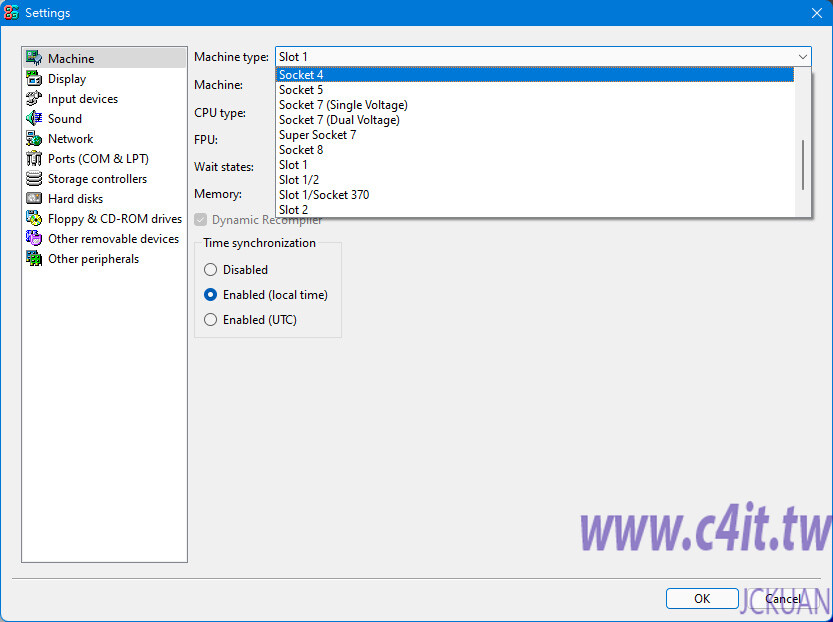This screenshot has width=833, height=622.
Task: Choose Slot 2 from the list
Action: coord(534,209)
